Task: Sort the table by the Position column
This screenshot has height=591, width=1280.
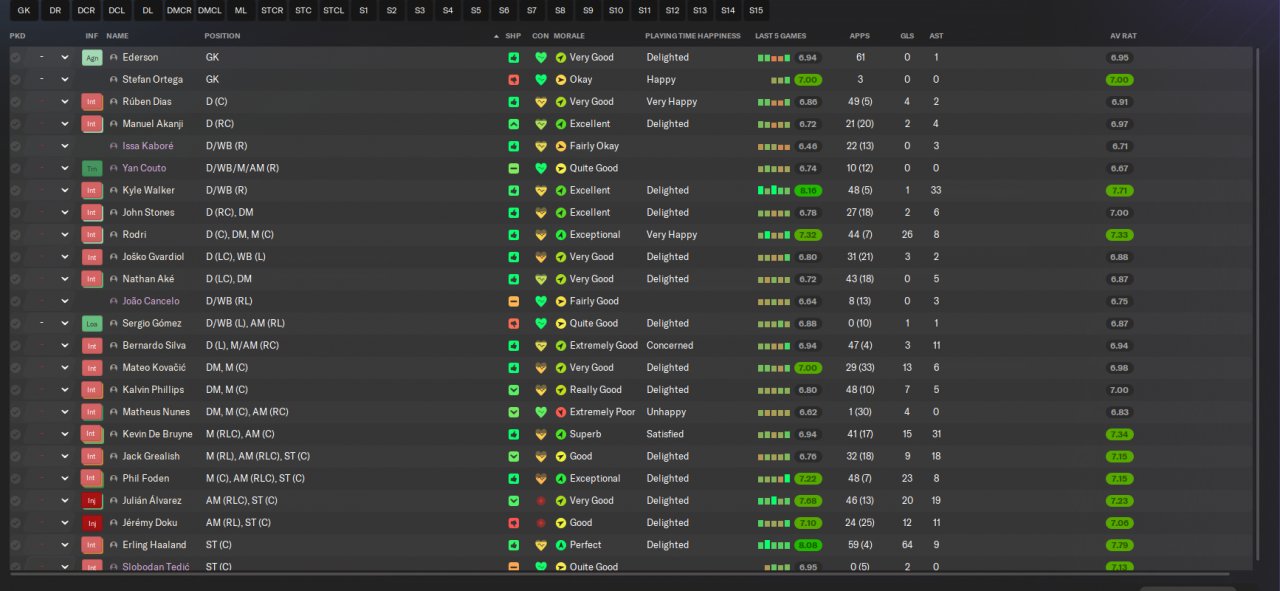Action: pos(222,36)
